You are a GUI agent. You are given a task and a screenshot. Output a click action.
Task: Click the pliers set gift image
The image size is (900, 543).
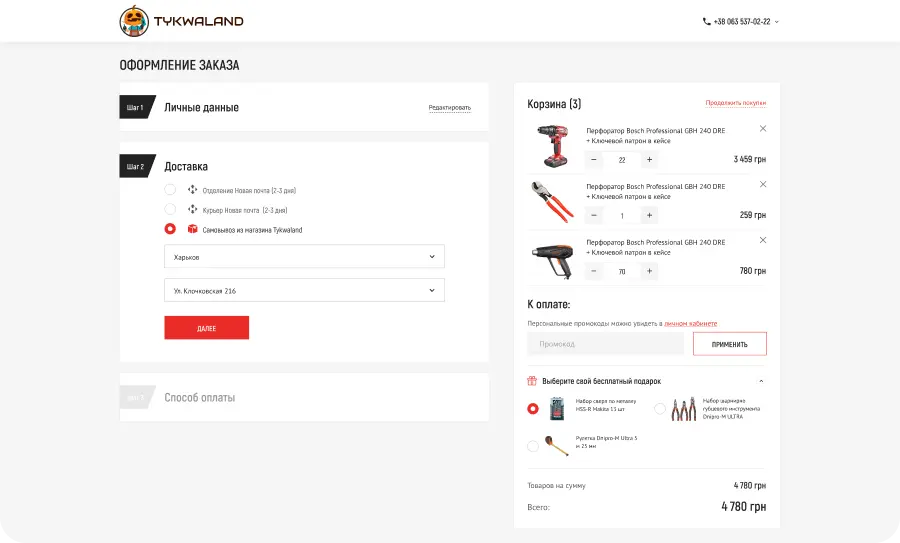click(684, 409)
